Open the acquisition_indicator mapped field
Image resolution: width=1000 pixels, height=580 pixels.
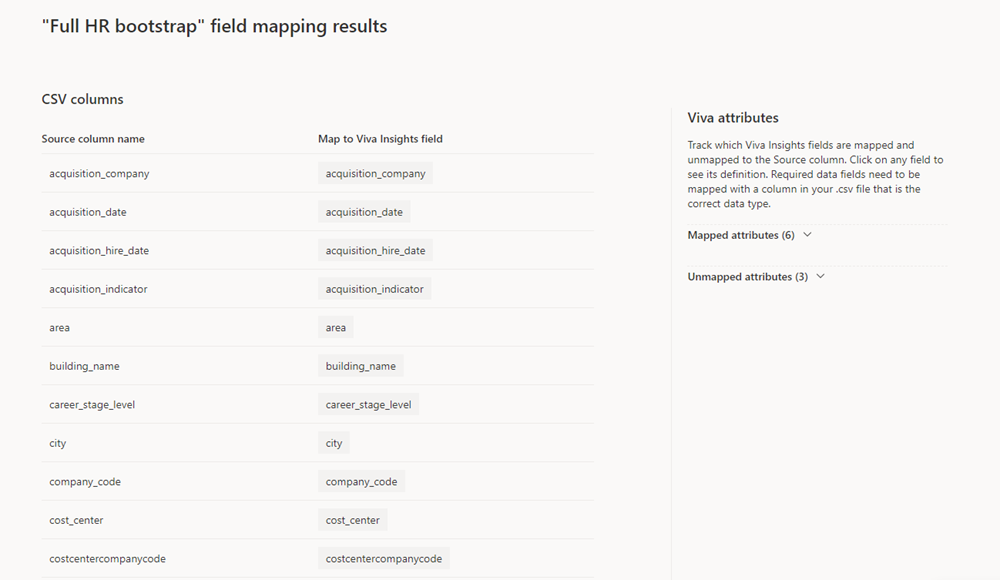[374, 289]
